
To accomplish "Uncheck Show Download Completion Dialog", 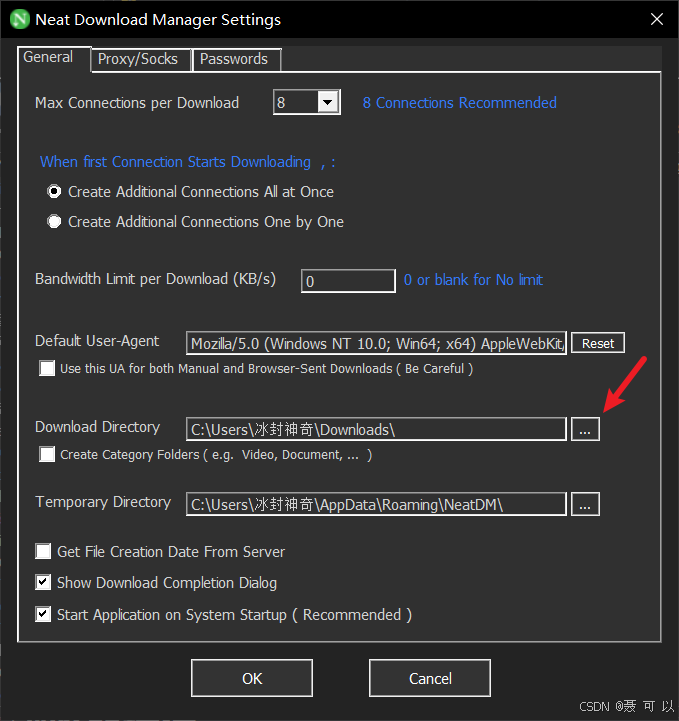I will pos(43,583).
